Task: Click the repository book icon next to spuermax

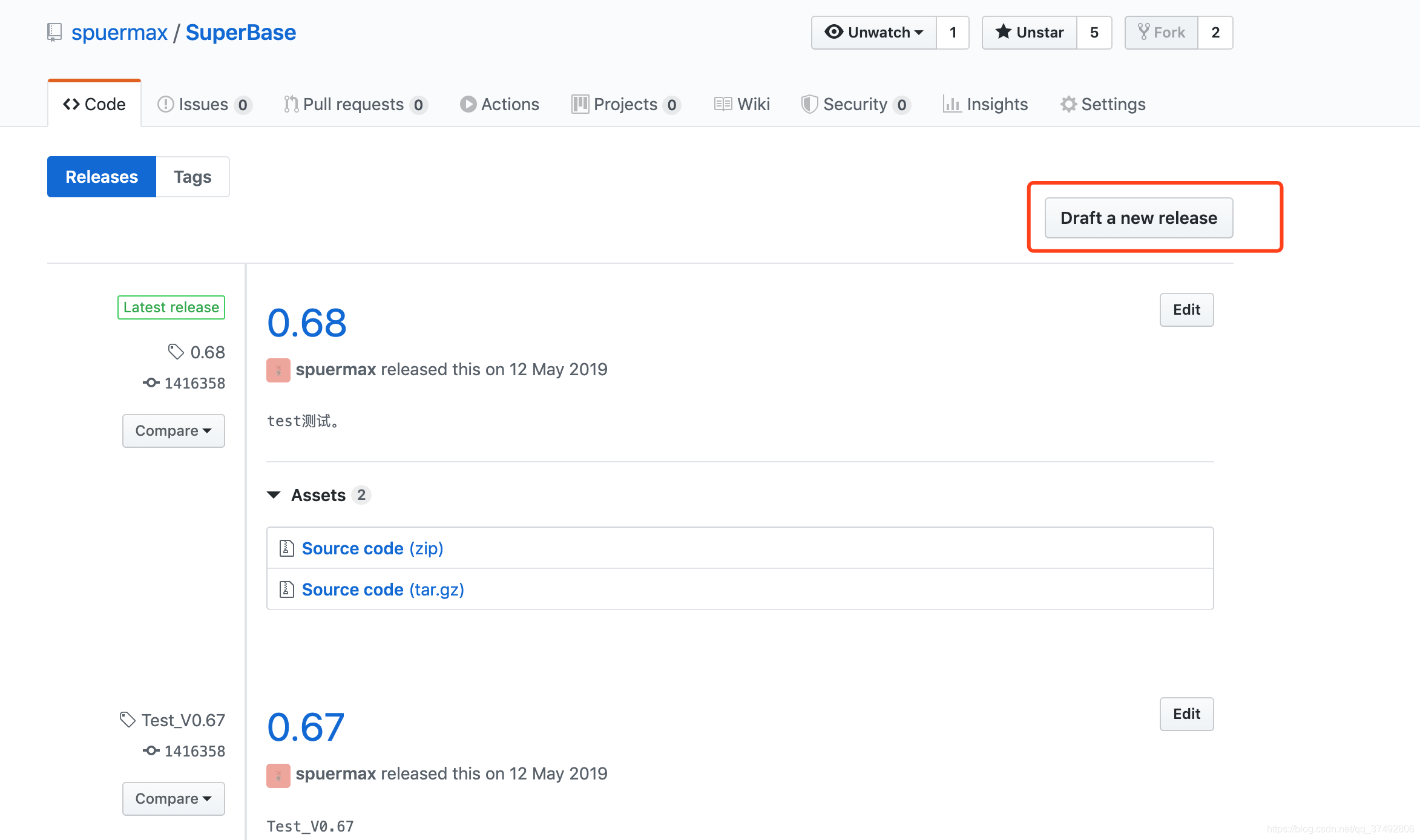Action: click(54, 32)
